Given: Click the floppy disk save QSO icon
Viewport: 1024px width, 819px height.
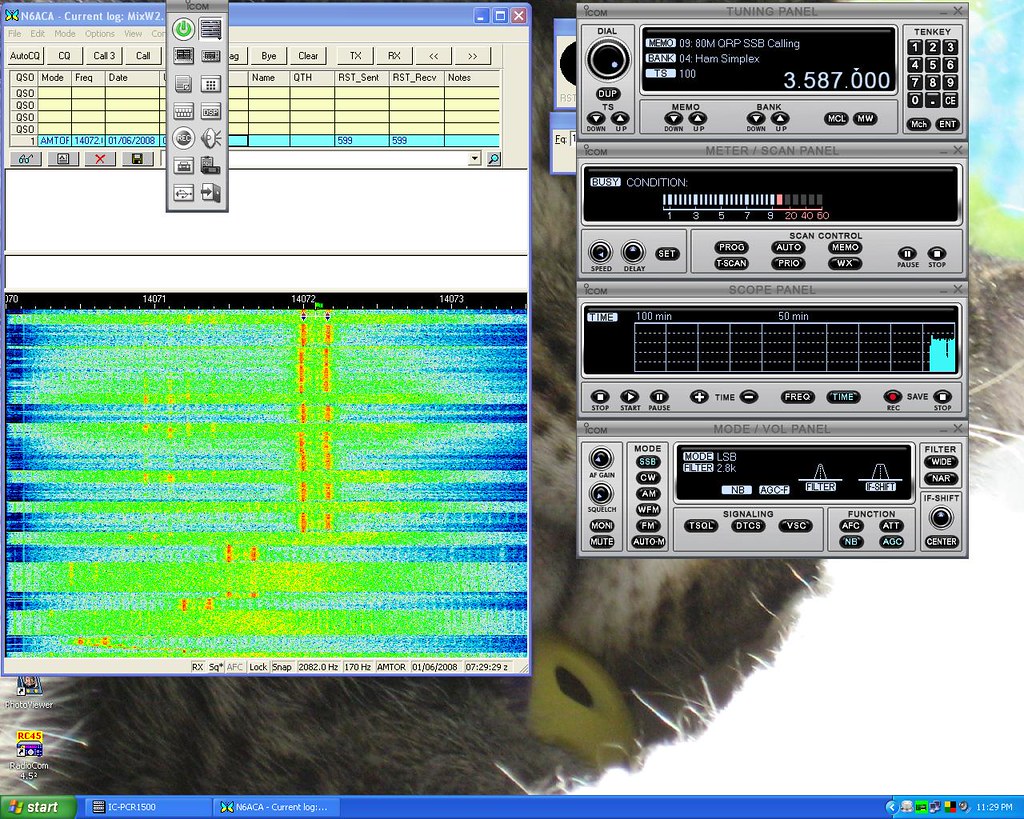Looking at the screenshot, I should [x=137, y=159].
